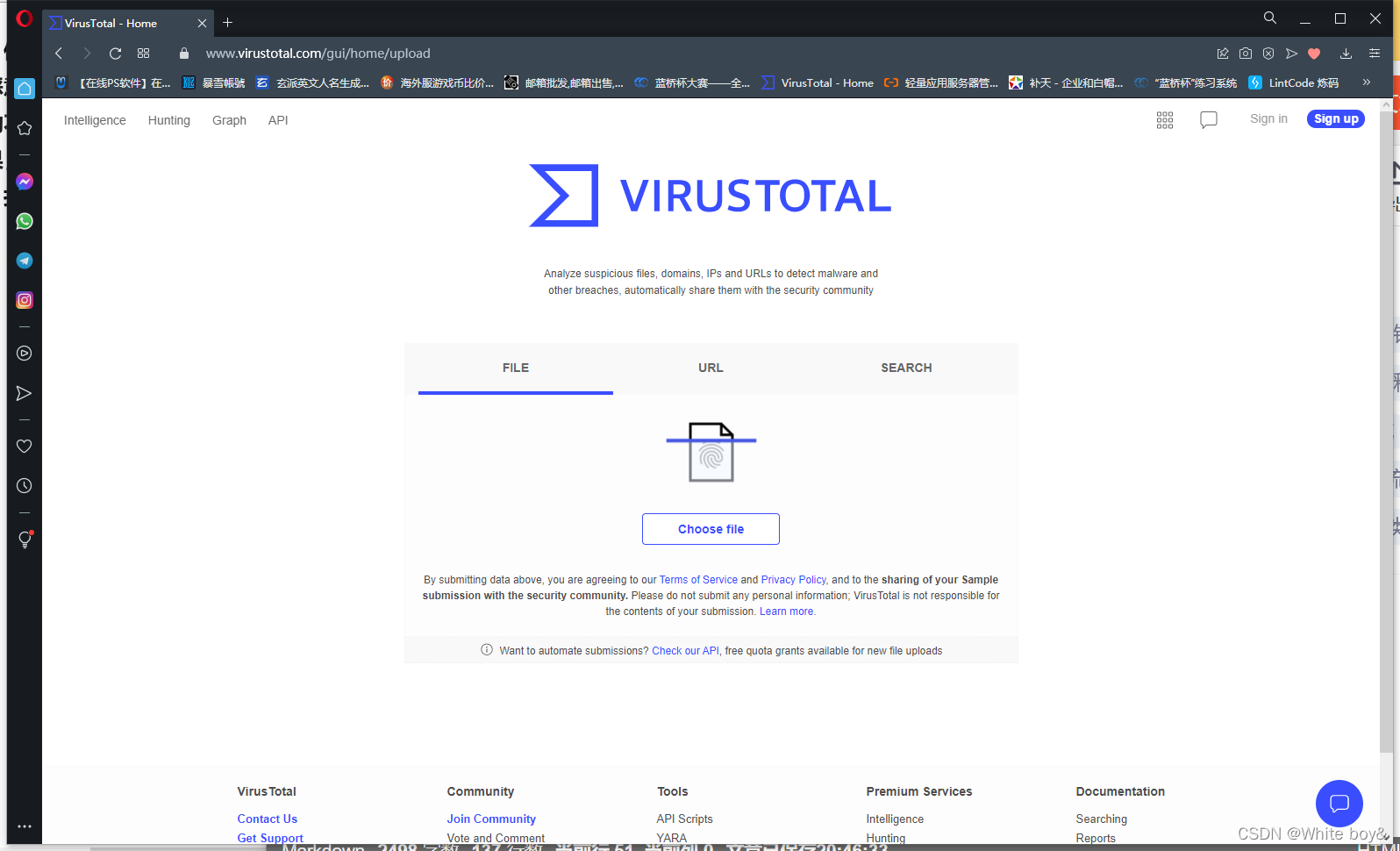
Task: Open Messenger in the sidebar
Action: (x=25, y=182)
